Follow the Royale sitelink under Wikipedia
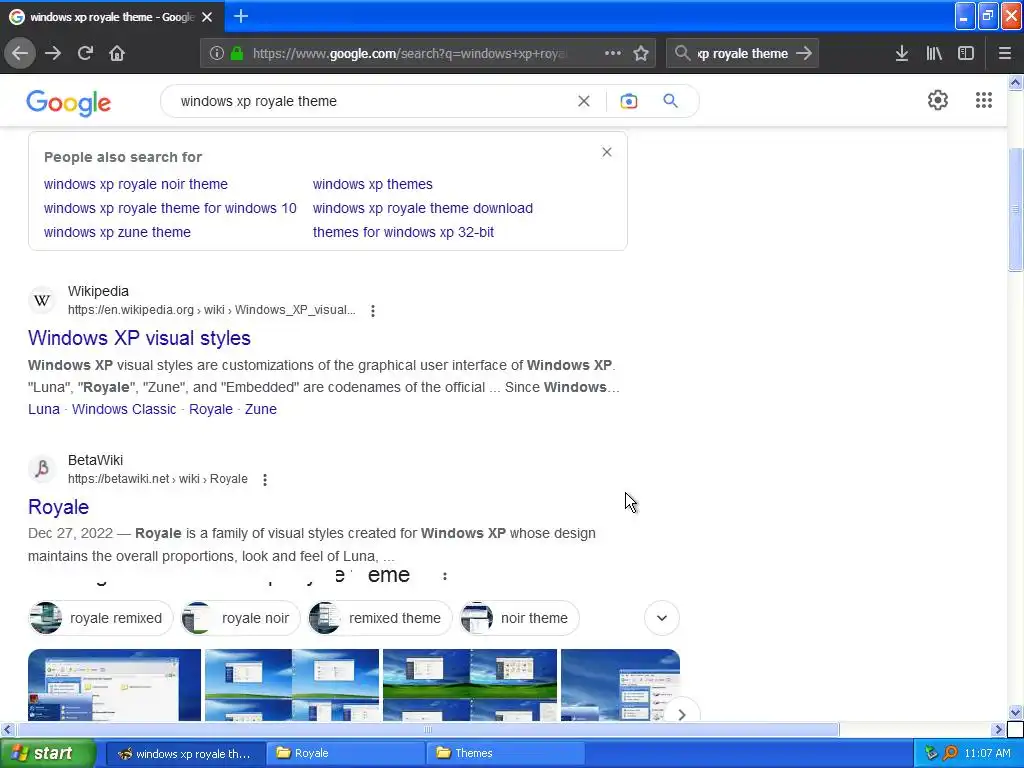This screenshot has width=1024, height=768. tap(210, 409)
